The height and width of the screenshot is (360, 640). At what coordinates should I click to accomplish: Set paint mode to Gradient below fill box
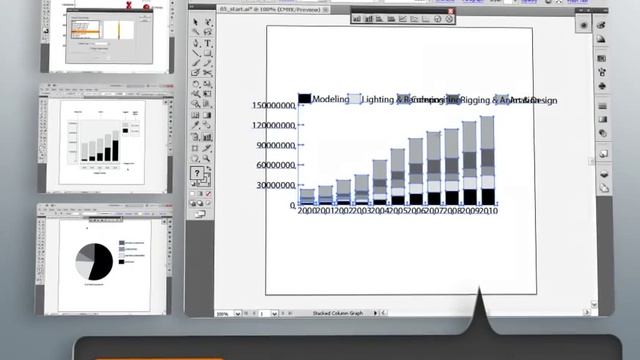click(x=200, y=194)
